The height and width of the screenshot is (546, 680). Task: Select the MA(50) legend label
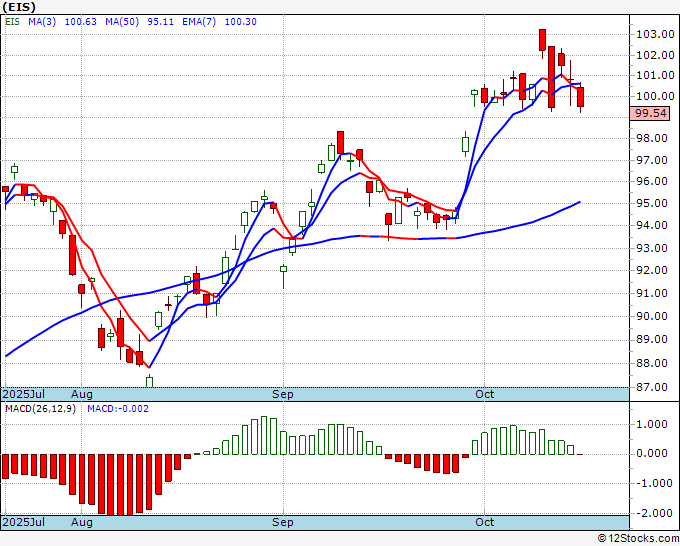pyautogui.click(x=122, y=22)
